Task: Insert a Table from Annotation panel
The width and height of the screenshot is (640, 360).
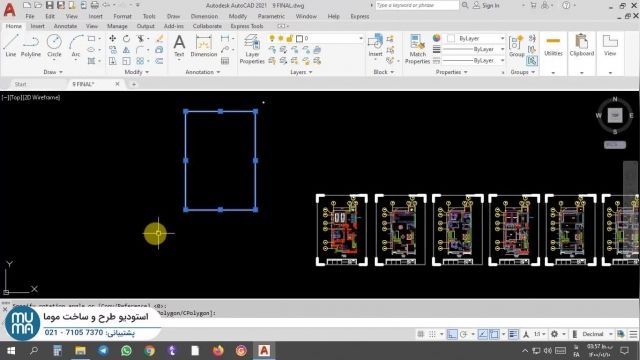Action: 225,61
